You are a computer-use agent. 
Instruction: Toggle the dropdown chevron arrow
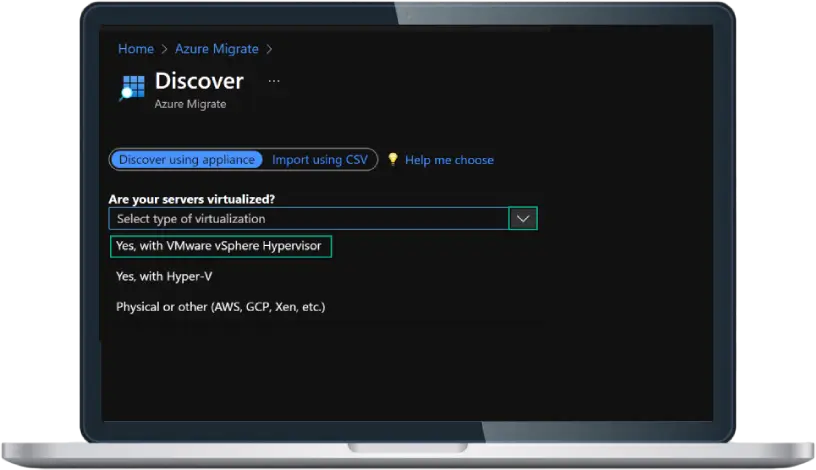point(523,219)
